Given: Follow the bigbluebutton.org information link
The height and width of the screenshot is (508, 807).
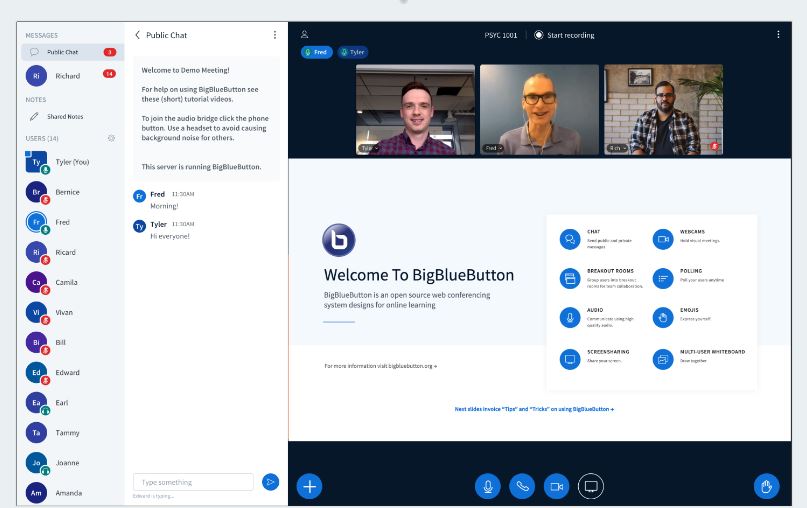Looking at the screenshot, I should click(380, 366).
